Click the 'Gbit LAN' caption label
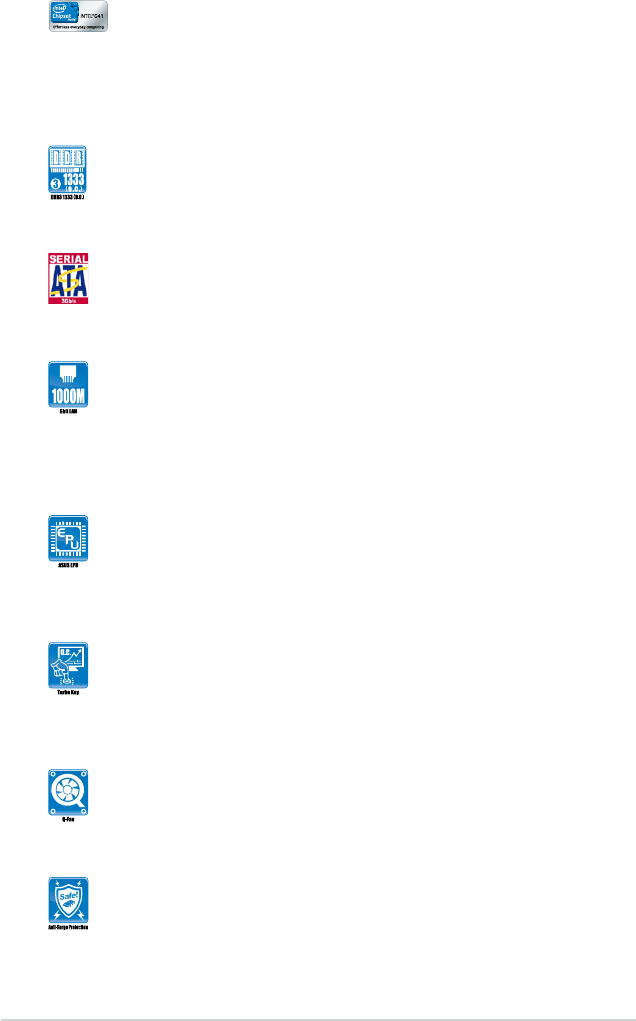Image resolution: width=636 pixels, height=1021 pixels. pos(68,412)
